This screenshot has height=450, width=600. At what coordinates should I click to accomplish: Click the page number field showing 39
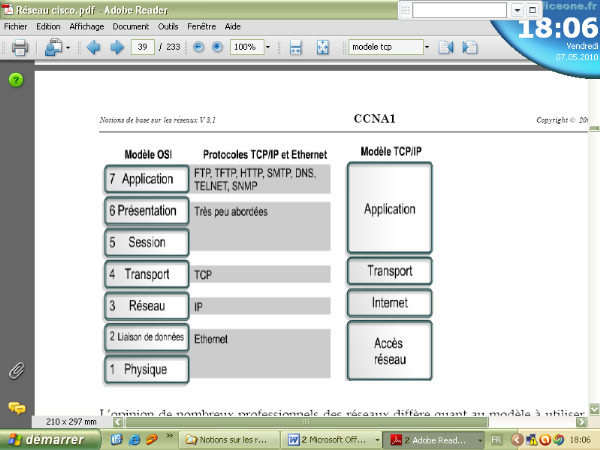coord(143,47)
